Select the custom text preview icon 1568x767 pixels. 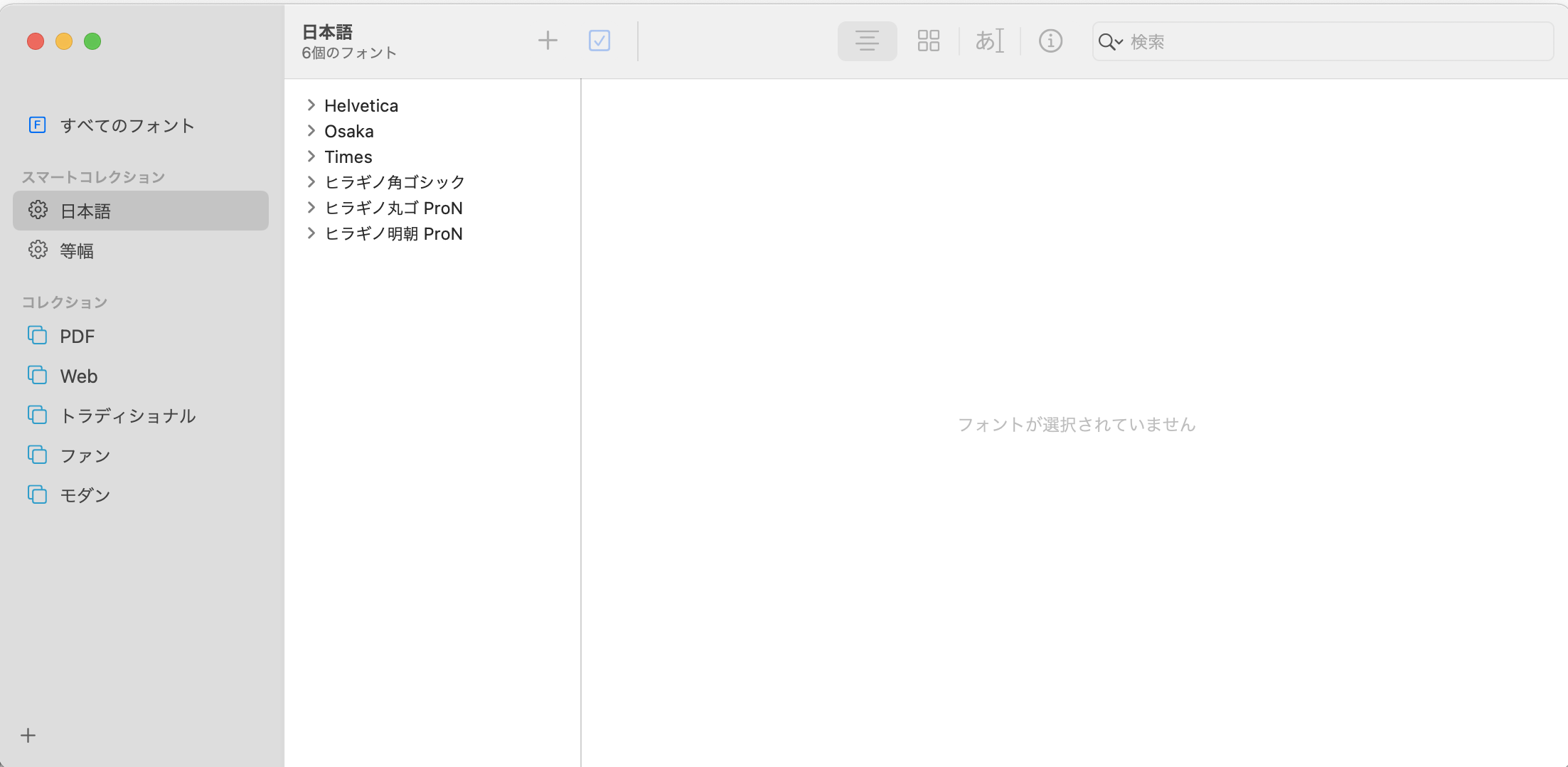989,41
